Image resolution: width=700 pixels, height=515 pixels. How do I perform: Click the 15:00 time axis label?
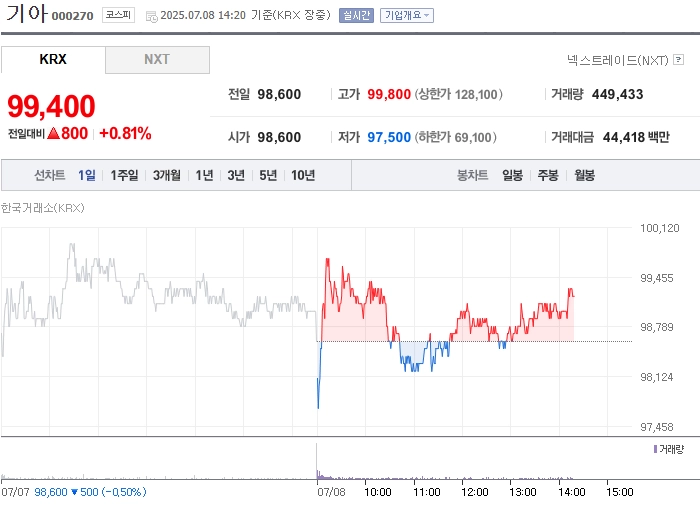(x=620, y=492)
